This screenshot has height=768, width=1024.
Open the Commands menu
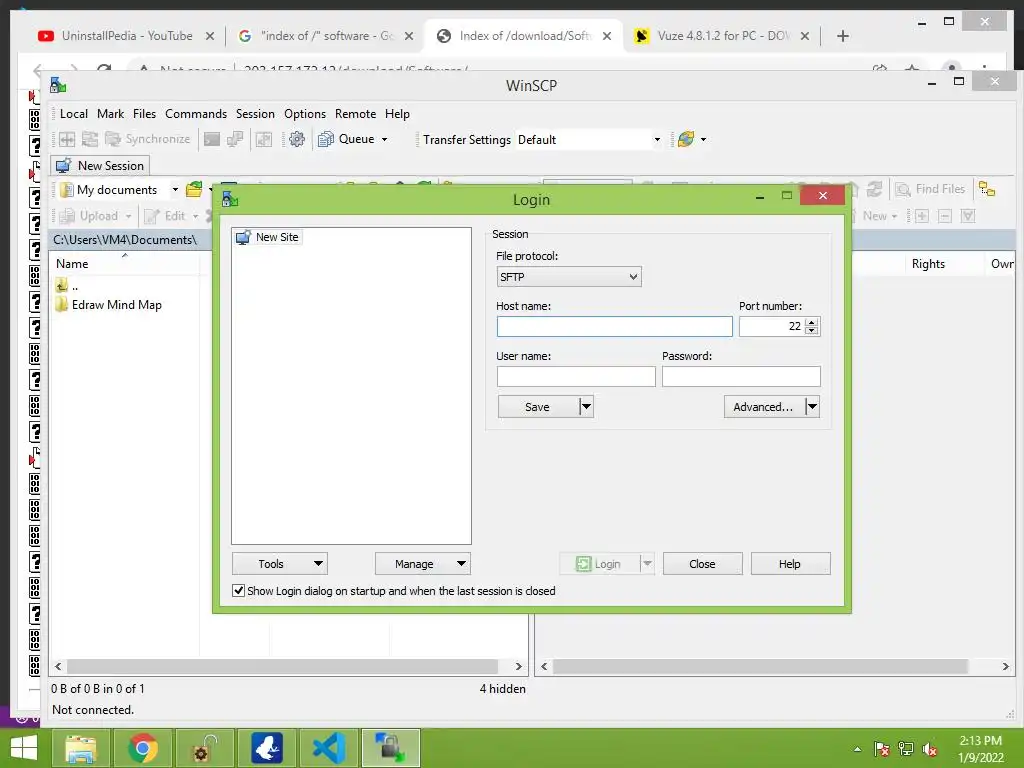[196, 114]
